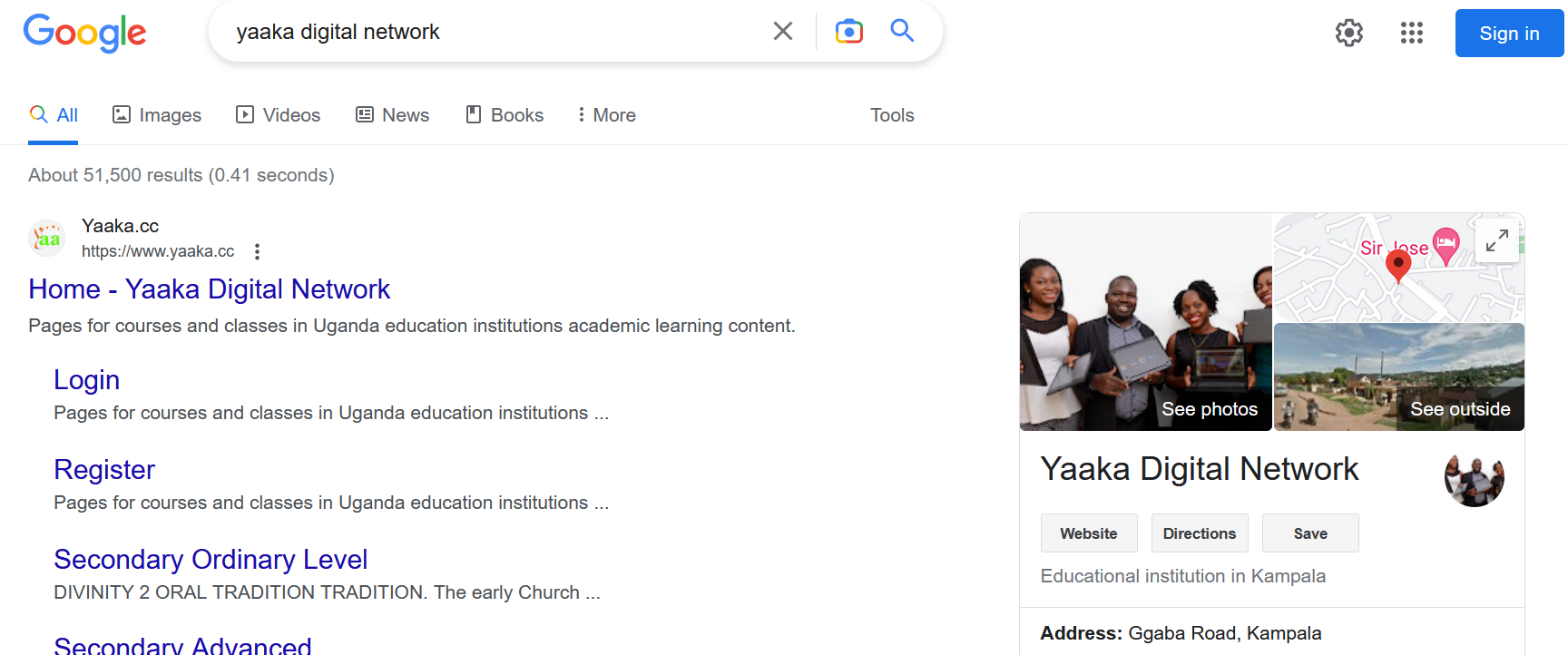Screen dimensions: 1568x655
Task: Open the Google apps grid
Action: tap(1412, 33)
